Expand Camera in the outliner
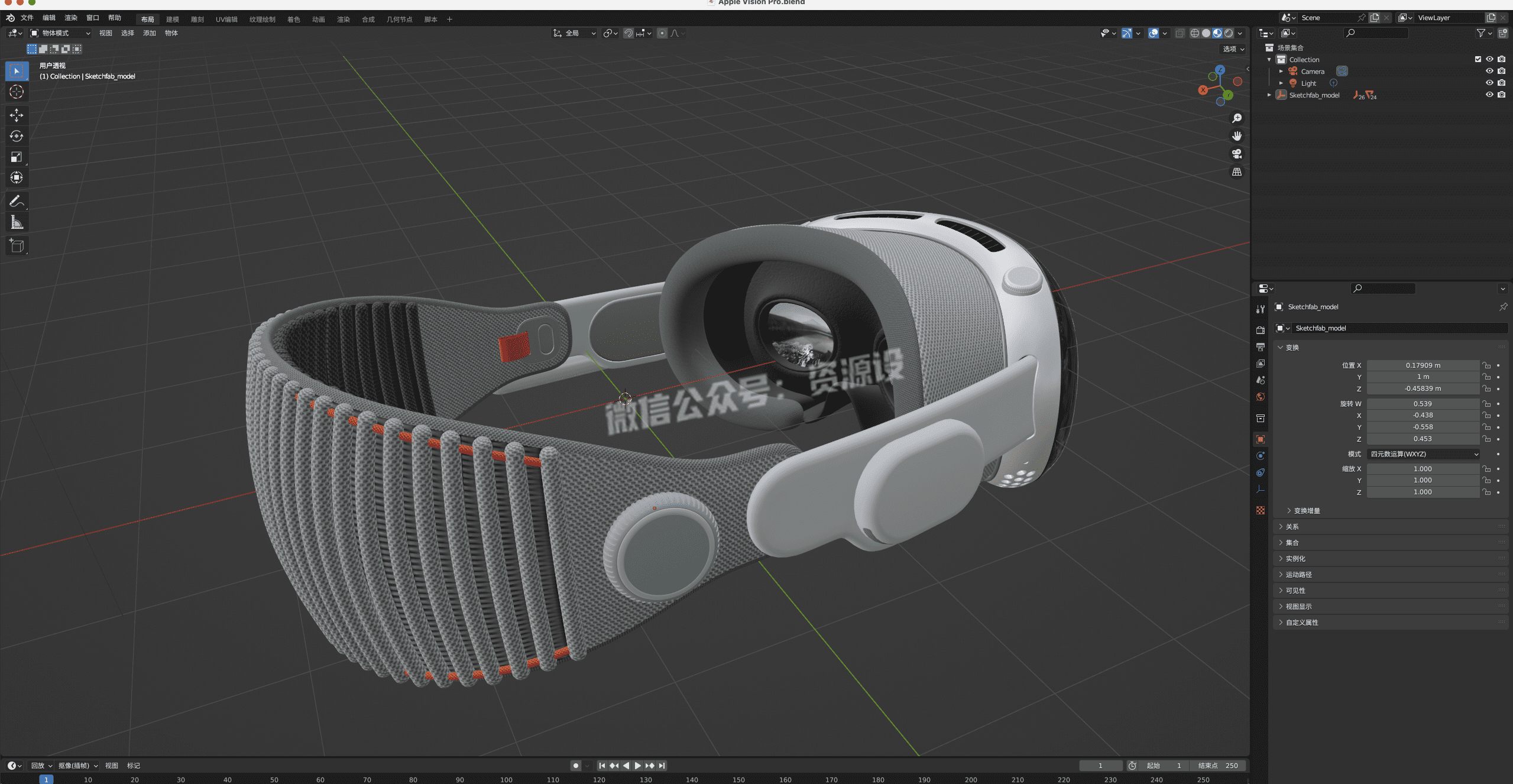This screenshot has width=1513, height=784. (x=1281, y=71)
